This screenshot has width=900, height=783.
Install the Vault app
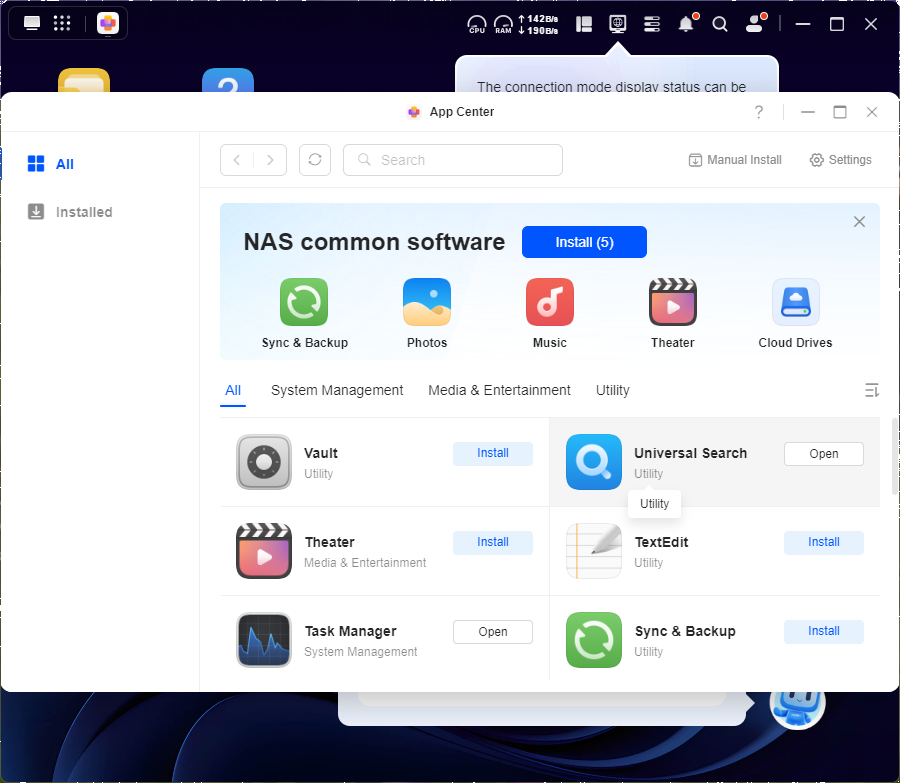pyautogui.click(x=493, y=453)
